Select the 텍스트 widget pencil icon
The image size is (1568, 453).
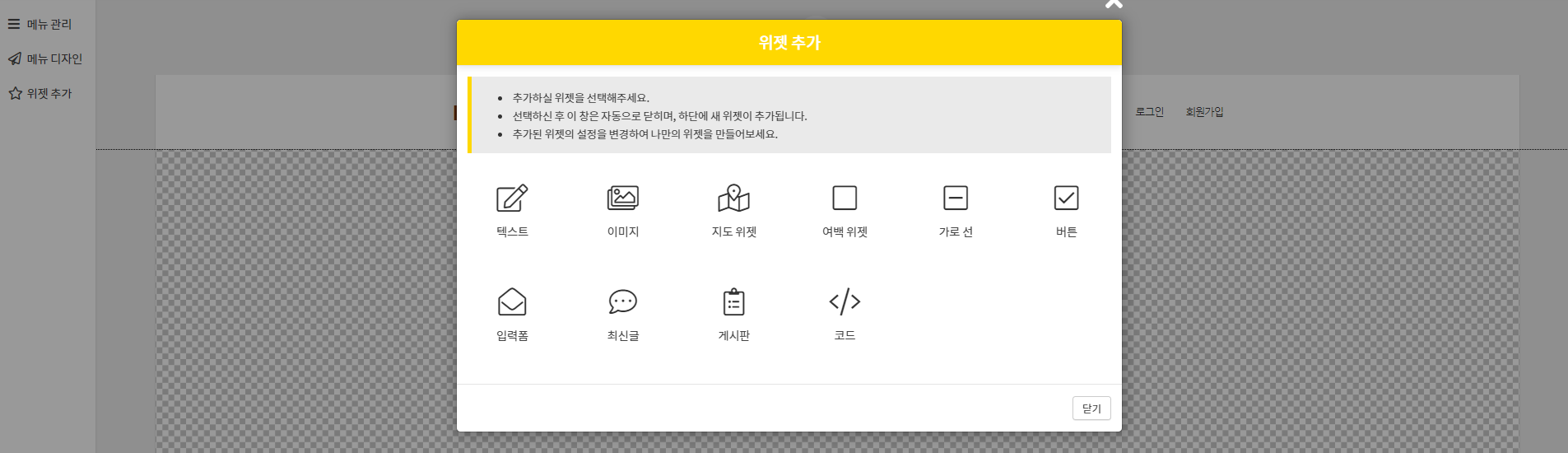[512, 198]
